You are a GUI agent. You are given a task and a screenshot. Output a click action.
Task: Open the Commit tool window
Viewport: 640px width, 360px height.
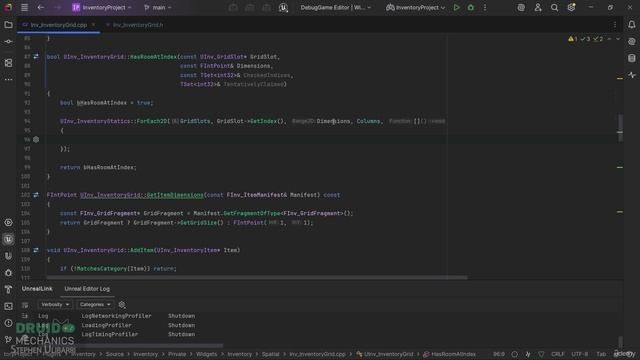click(x=8, y=42)
